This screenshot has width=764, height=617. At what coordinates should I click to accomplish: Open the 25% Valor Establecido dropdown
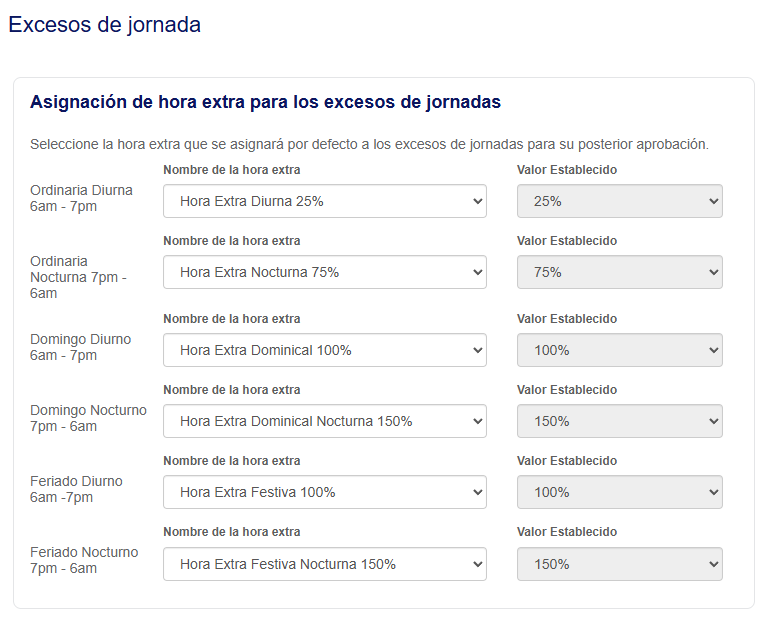(x=619, y=201)
